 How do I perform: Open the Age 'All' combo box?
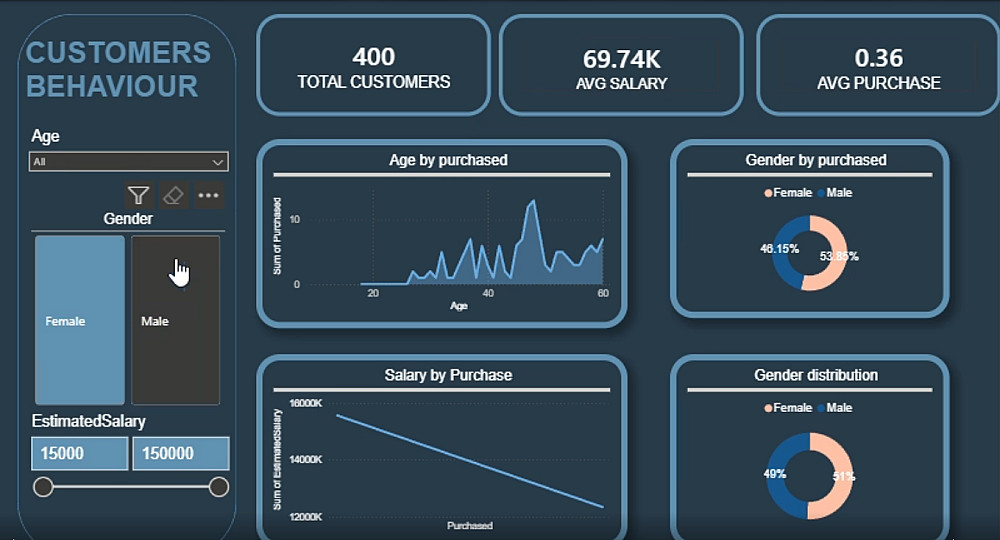tap(128, 162)
